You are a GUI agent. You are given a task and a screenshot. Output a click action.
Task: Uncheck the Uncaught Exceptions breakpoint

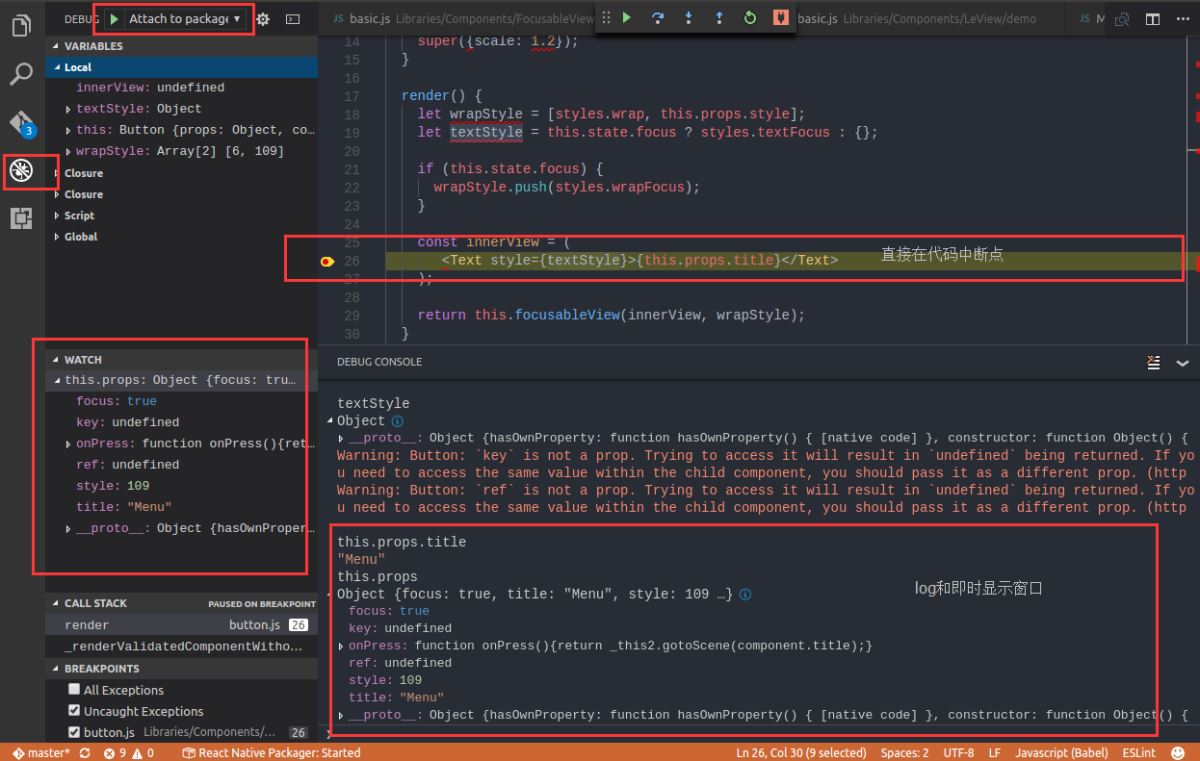(x=74, y=711)
